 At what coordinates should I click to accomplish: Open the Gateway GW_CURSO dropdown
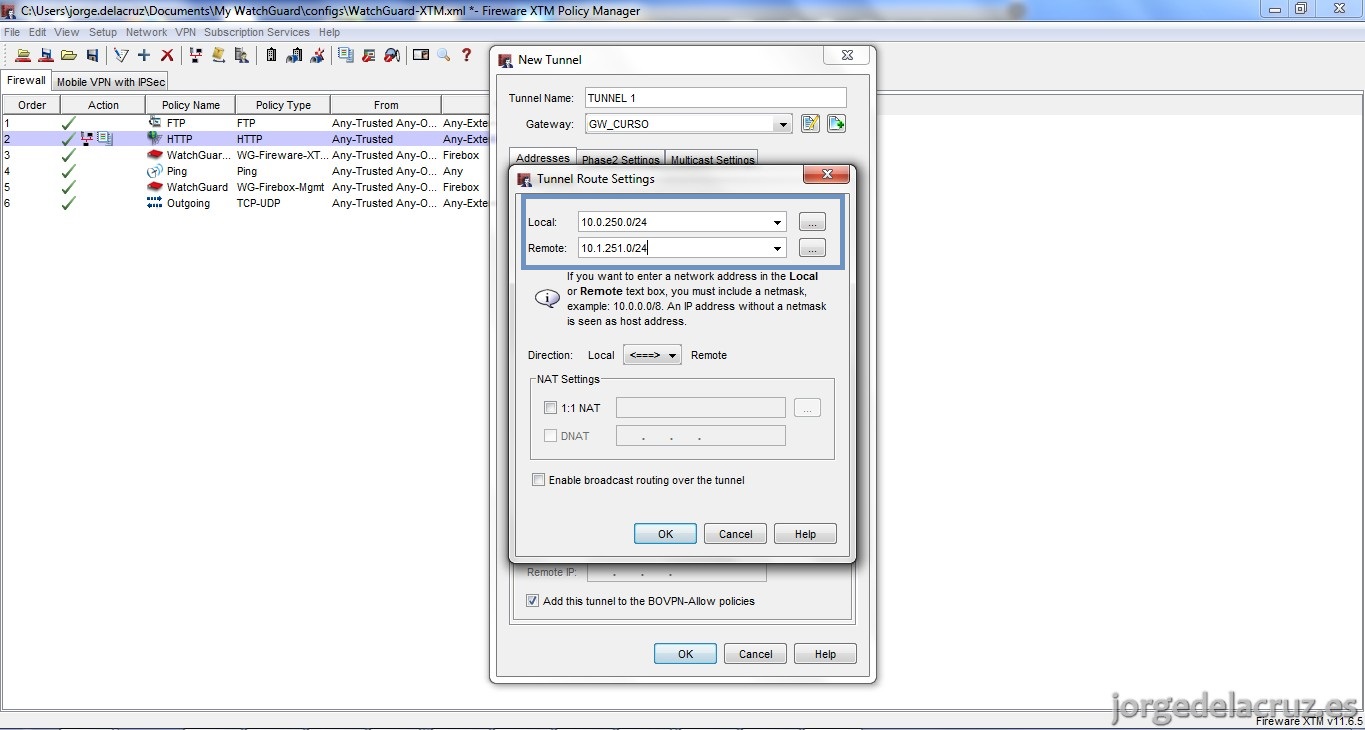pos(782,124)
